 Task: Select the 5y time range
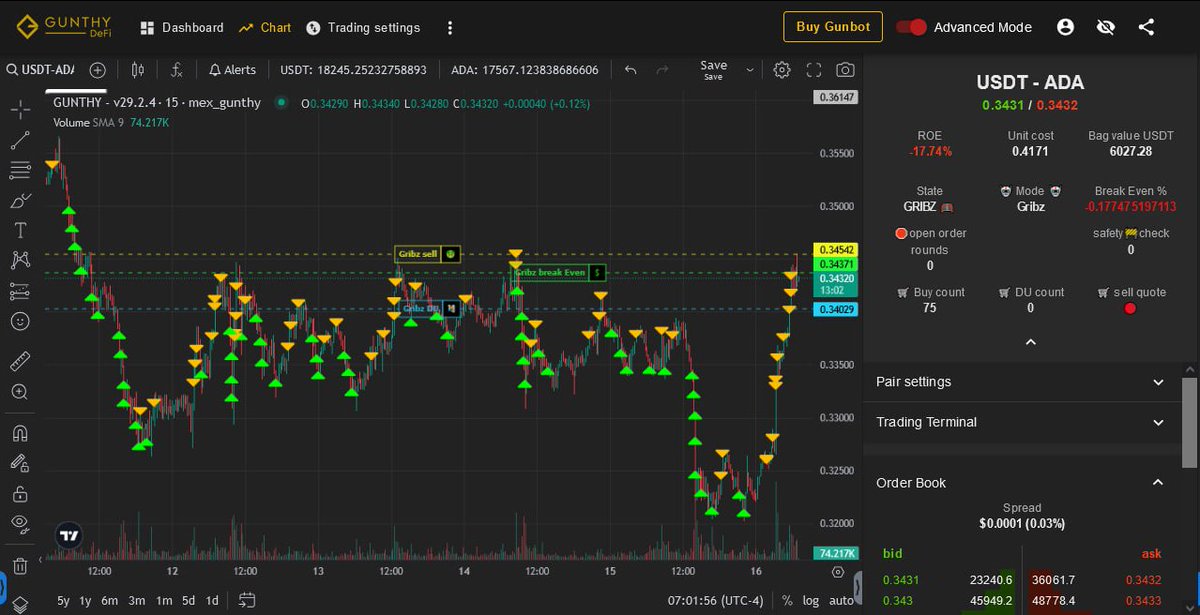63,600
